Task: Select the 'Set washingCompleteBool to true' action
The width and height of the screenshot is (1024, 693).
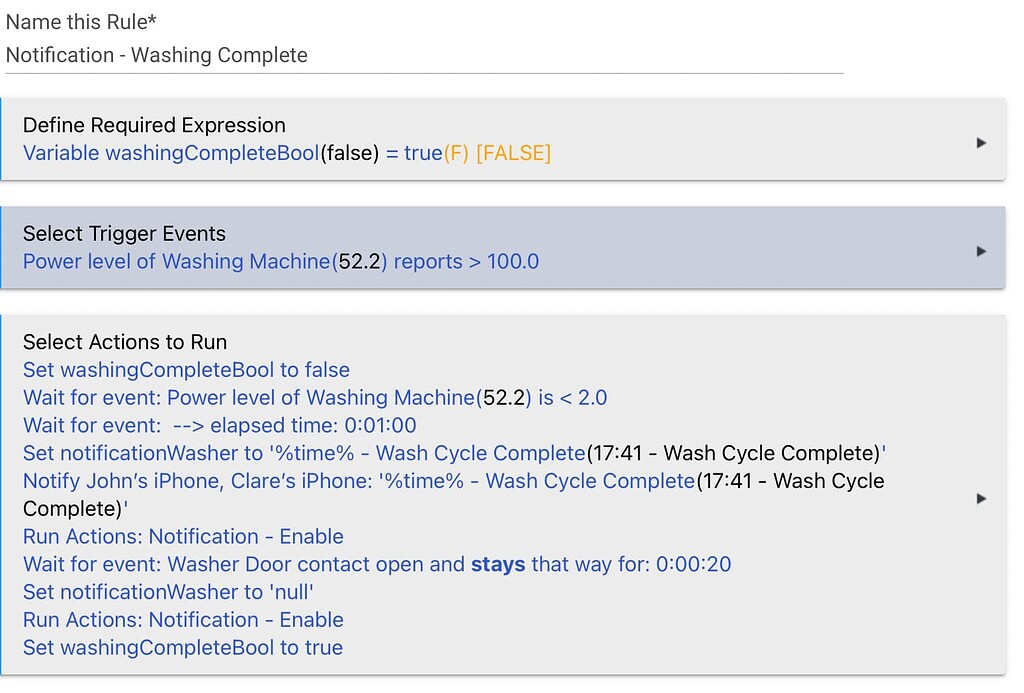Action: point(183,648)
